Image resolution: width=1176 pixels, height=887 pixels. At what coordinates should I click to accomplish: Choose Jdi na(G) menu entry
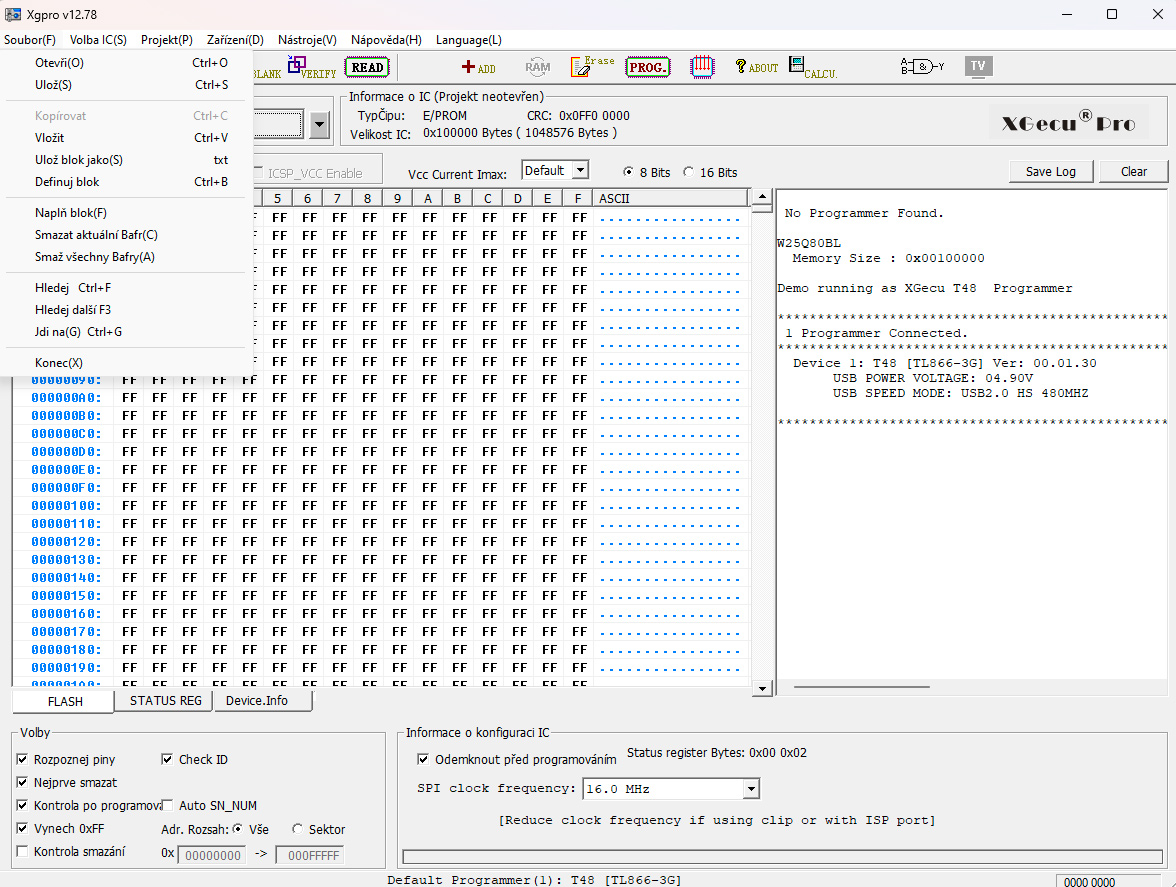[126, 331]
